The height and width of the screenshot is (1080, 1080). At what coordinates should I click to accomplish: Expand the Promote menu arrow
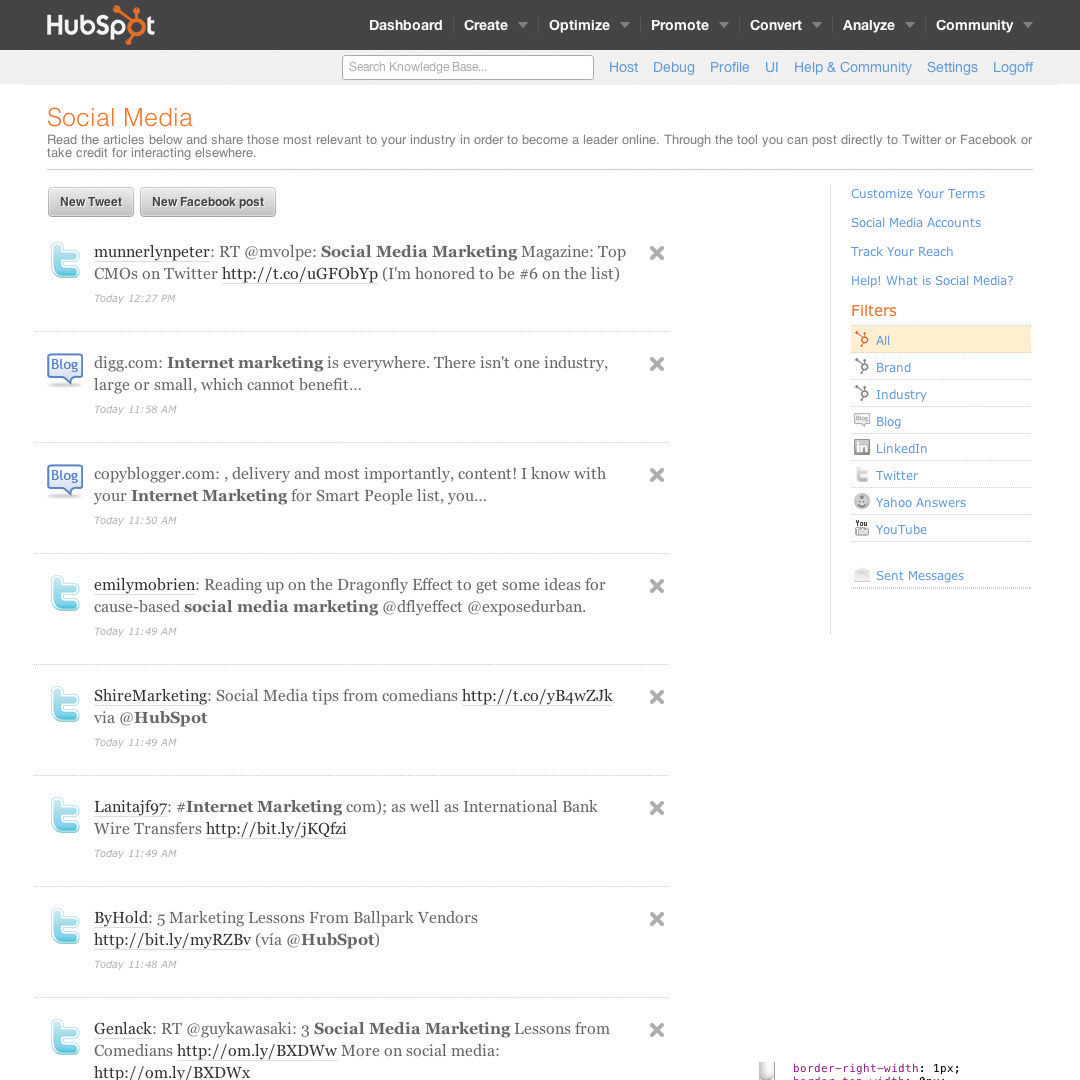pos(724,25)
